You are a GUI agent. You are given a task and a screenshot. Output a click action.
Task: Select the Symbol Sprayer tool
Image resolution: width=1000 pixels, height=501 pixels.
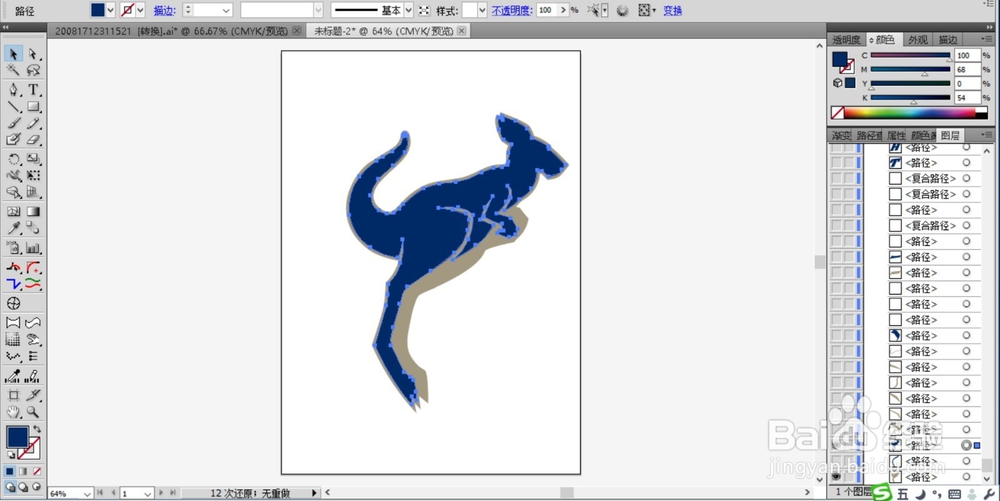(x=13, y=248)
